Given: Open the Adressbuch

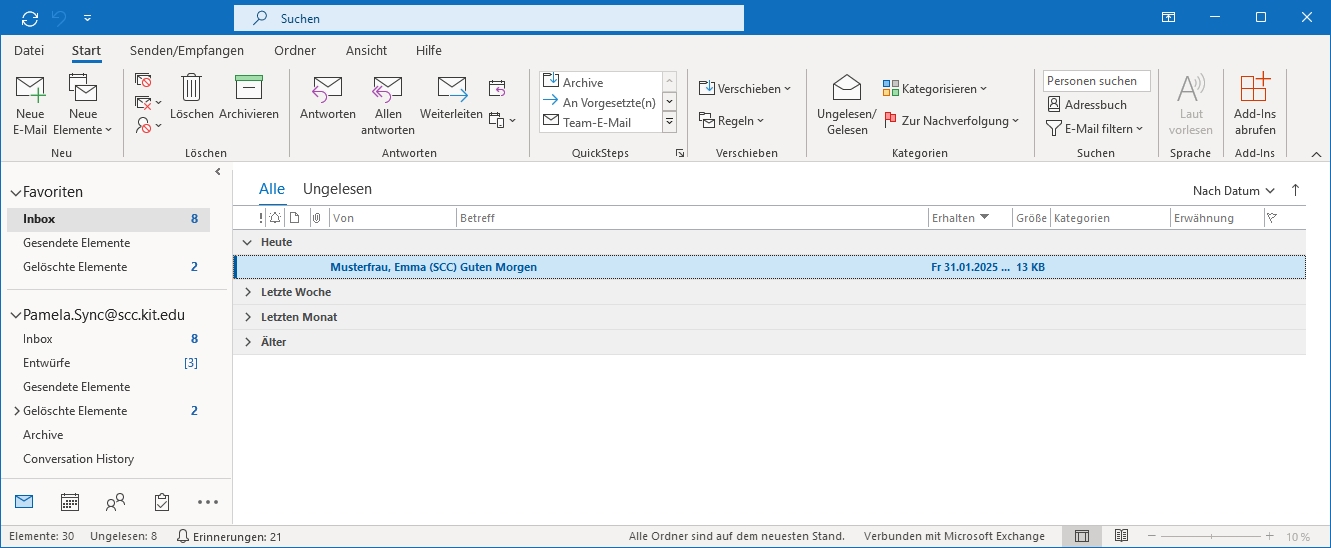Looking at the screenshot, I should point(1087,104).
